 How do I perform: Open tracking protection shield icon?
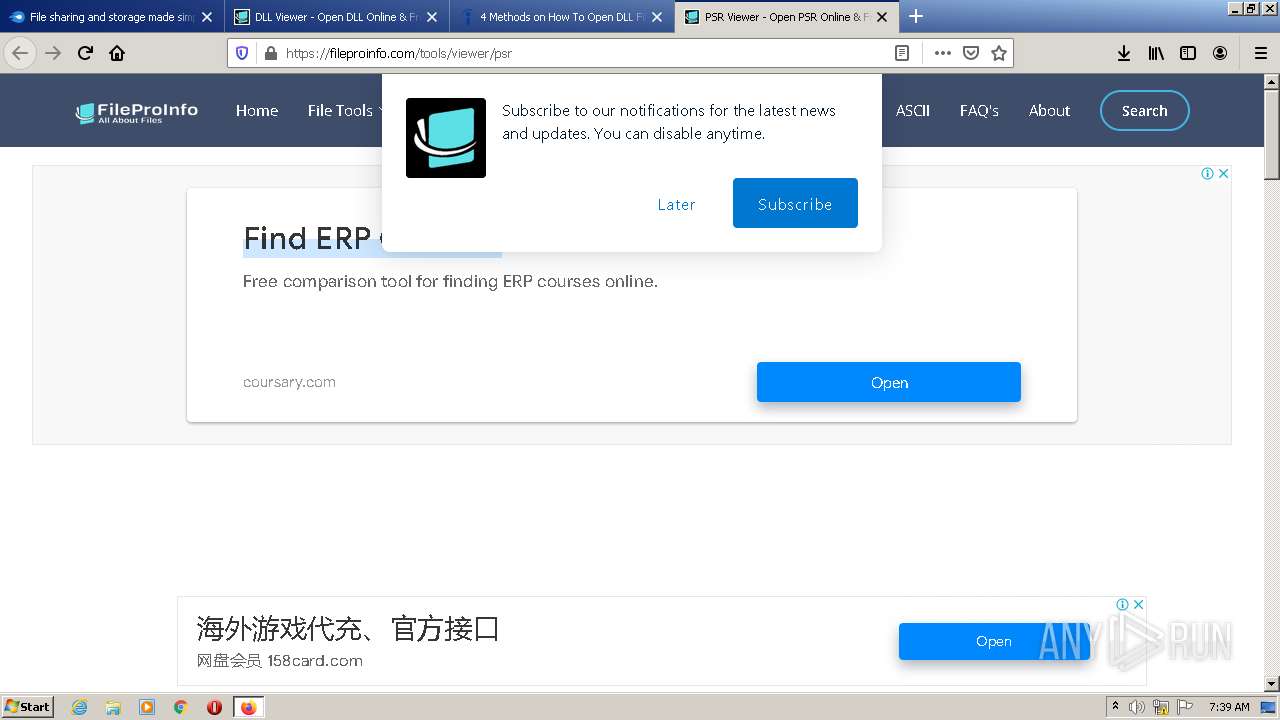242,53
